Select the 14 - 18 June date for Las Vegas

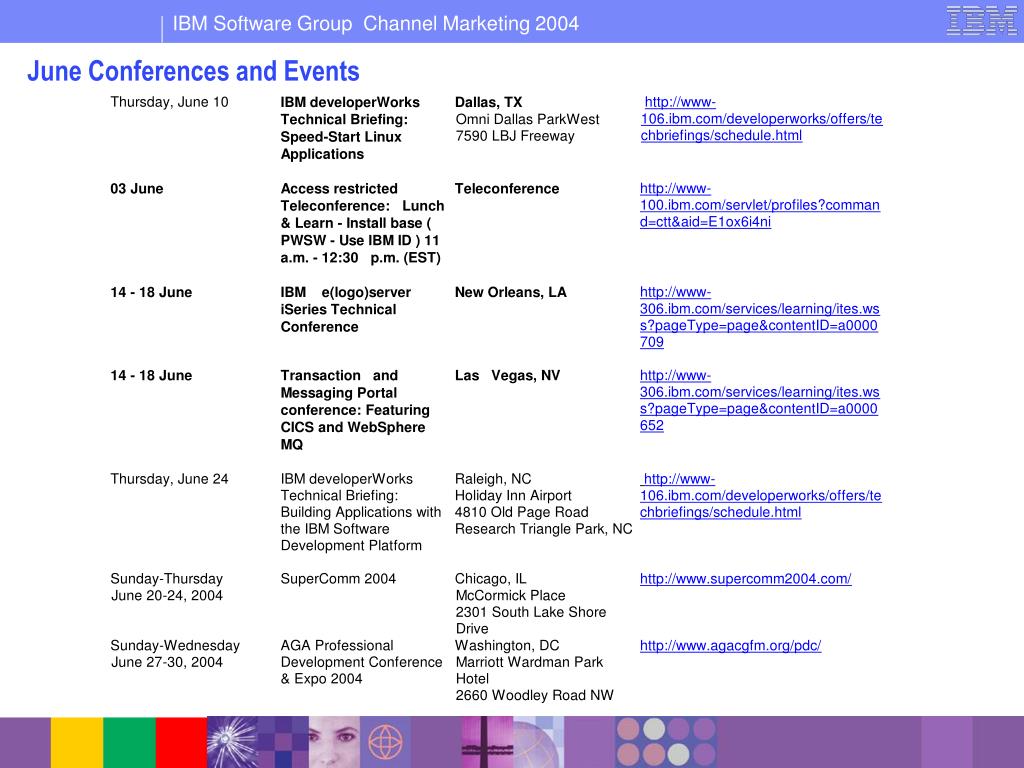(x=151, y=376)
